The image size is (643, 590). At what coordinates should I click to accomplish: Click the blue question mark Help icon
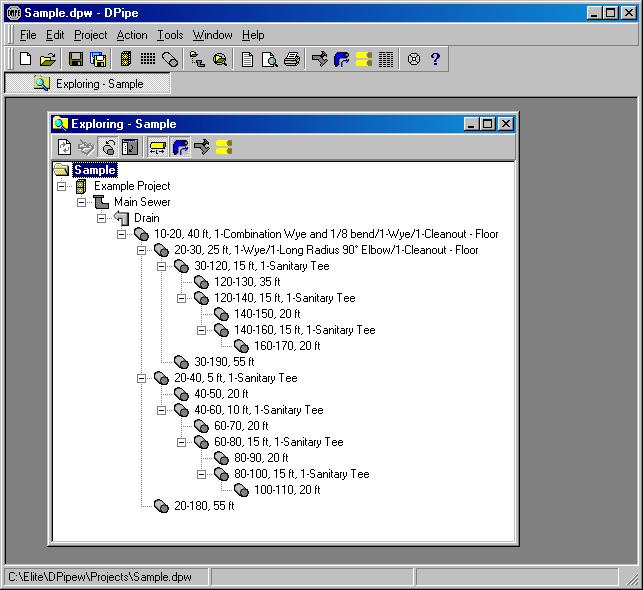435,60
